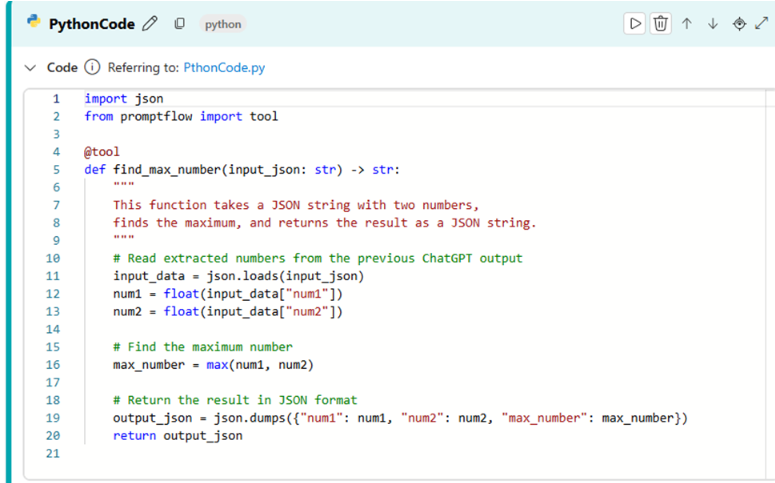Copy the node name using clipboard icon
This screenshot has width=775, height=483.
pos(179,24)
